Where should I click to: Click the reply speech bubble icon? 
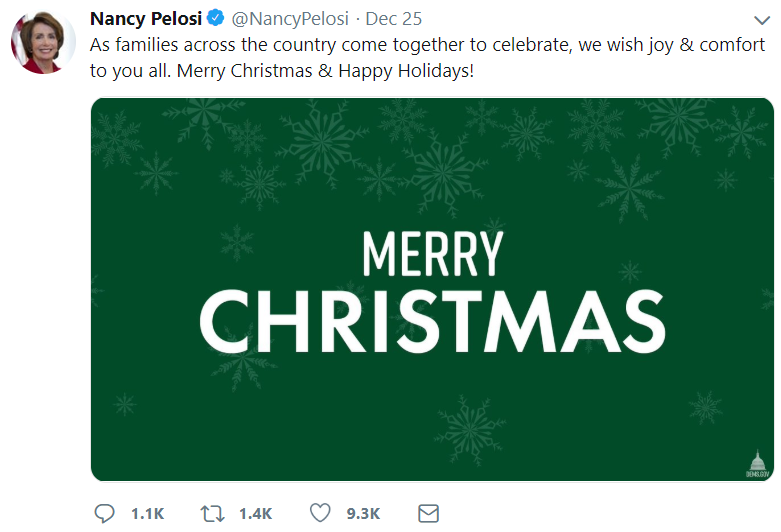105,513
